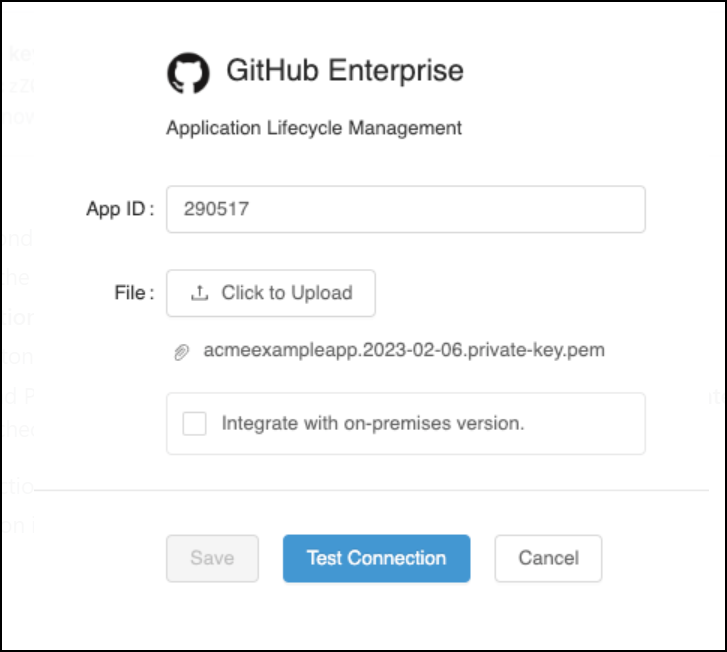
Task: Enable Integrate with on-premises version checkbox
Action: point(194,424)
